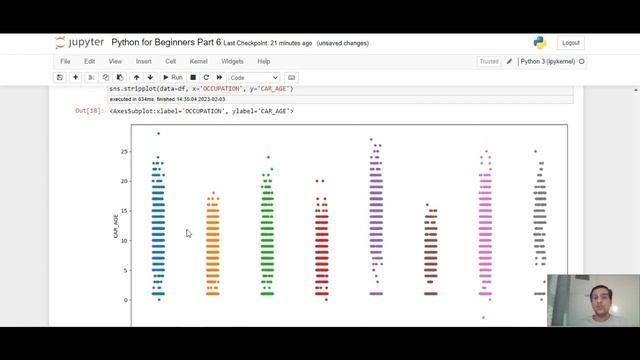This screenshot has width=640, height=360.
Task: Open the Help menu
Action: [x=264, y=62]
